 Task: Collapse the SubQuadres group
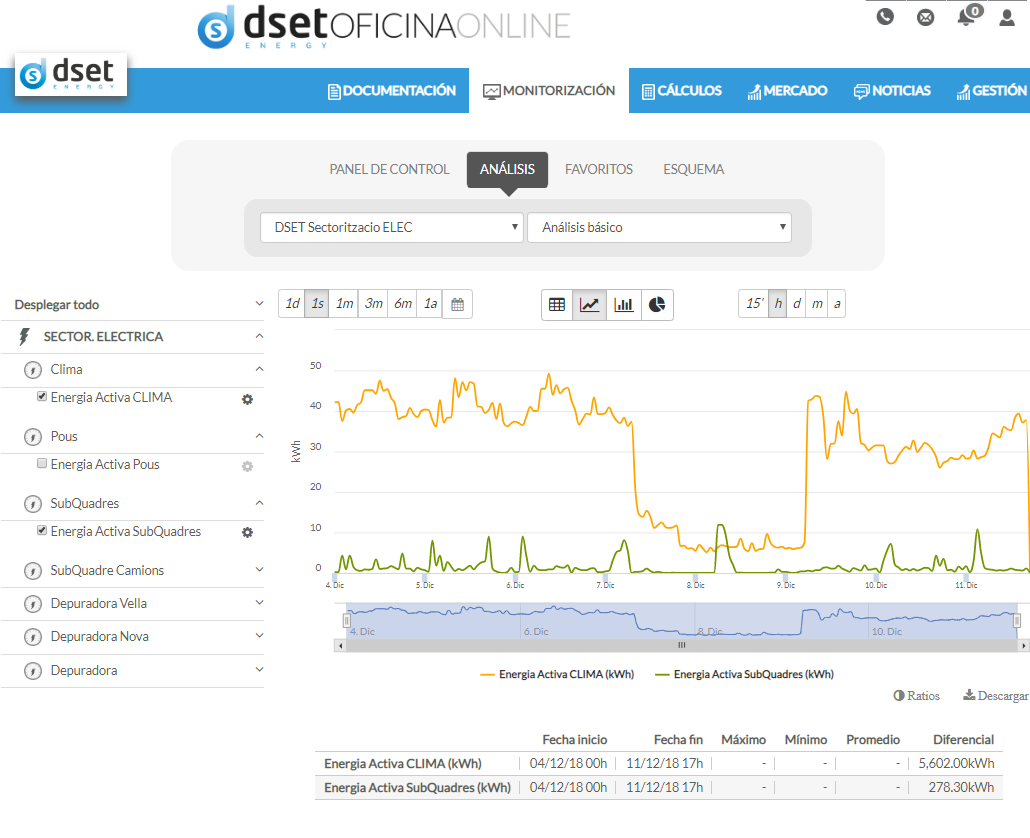coord(259,503)
